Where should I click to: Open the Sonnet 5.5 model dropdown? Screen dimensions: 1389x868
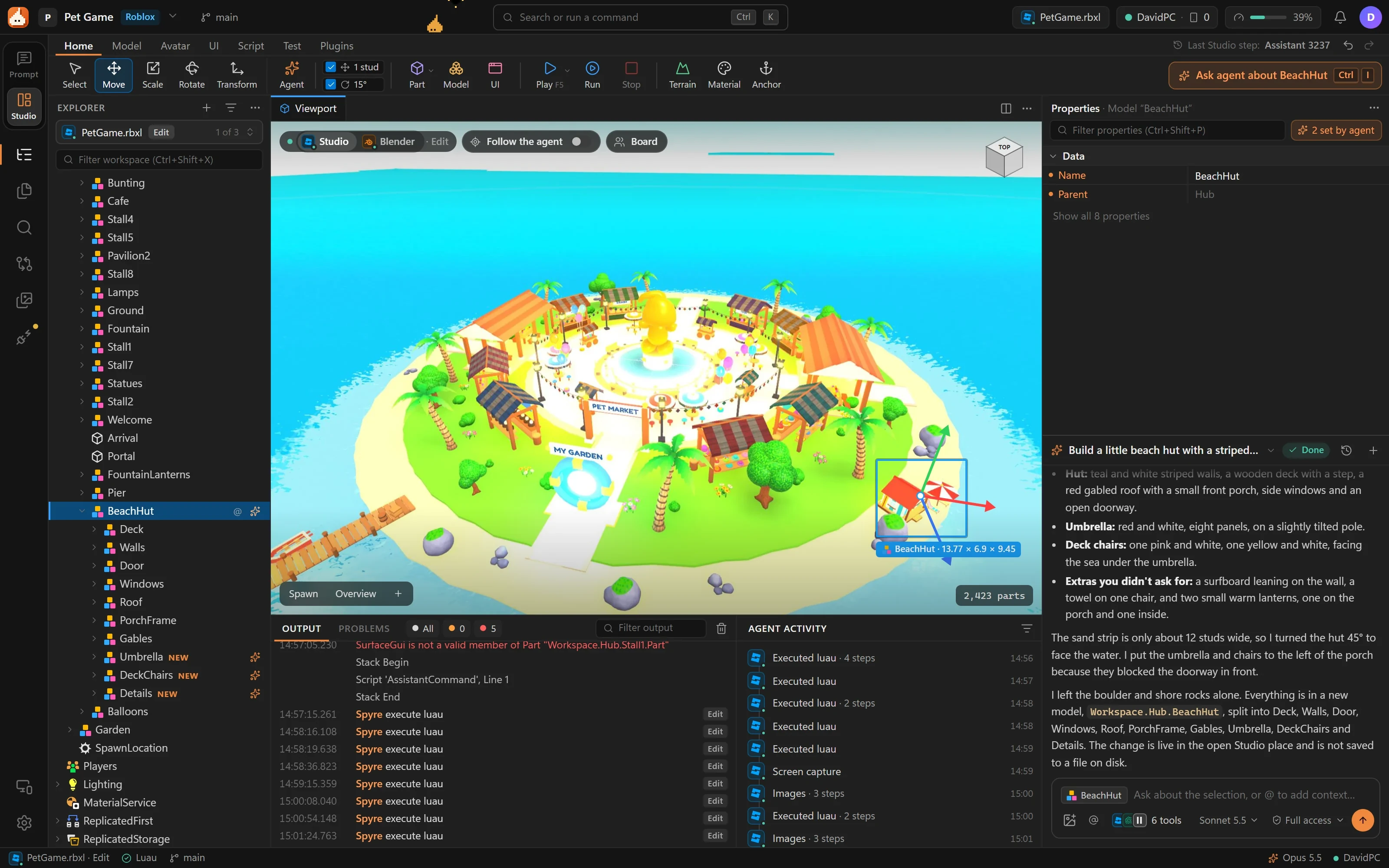(x=1228, y=820)
